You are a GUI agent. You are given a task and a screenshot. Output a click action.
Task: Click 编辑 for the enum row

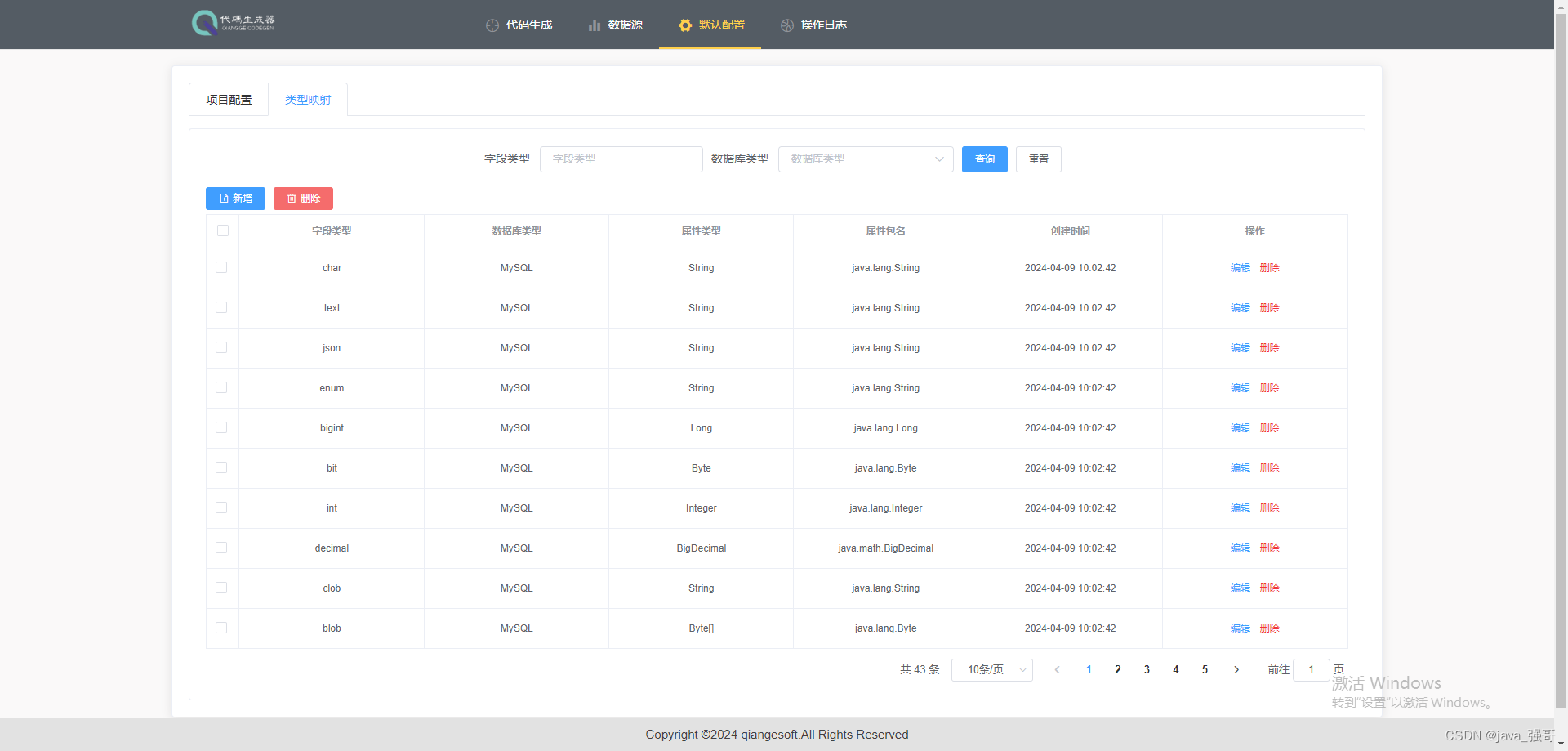point(1241,388)
